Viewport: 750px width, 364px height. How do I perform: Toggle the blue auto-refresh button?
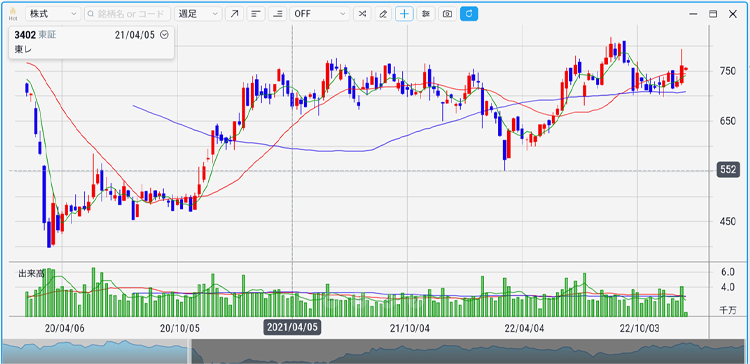click(469, 13)
